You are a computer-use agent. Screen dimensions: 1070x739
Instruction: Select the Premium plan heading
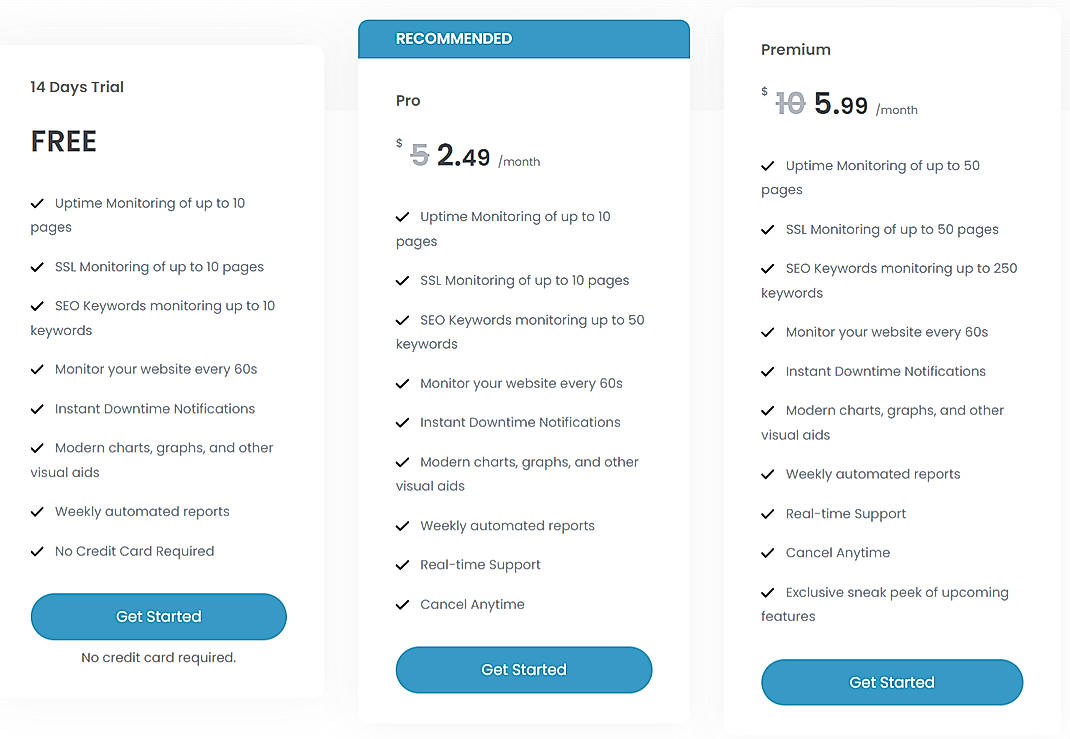click(x=795, y=49)
